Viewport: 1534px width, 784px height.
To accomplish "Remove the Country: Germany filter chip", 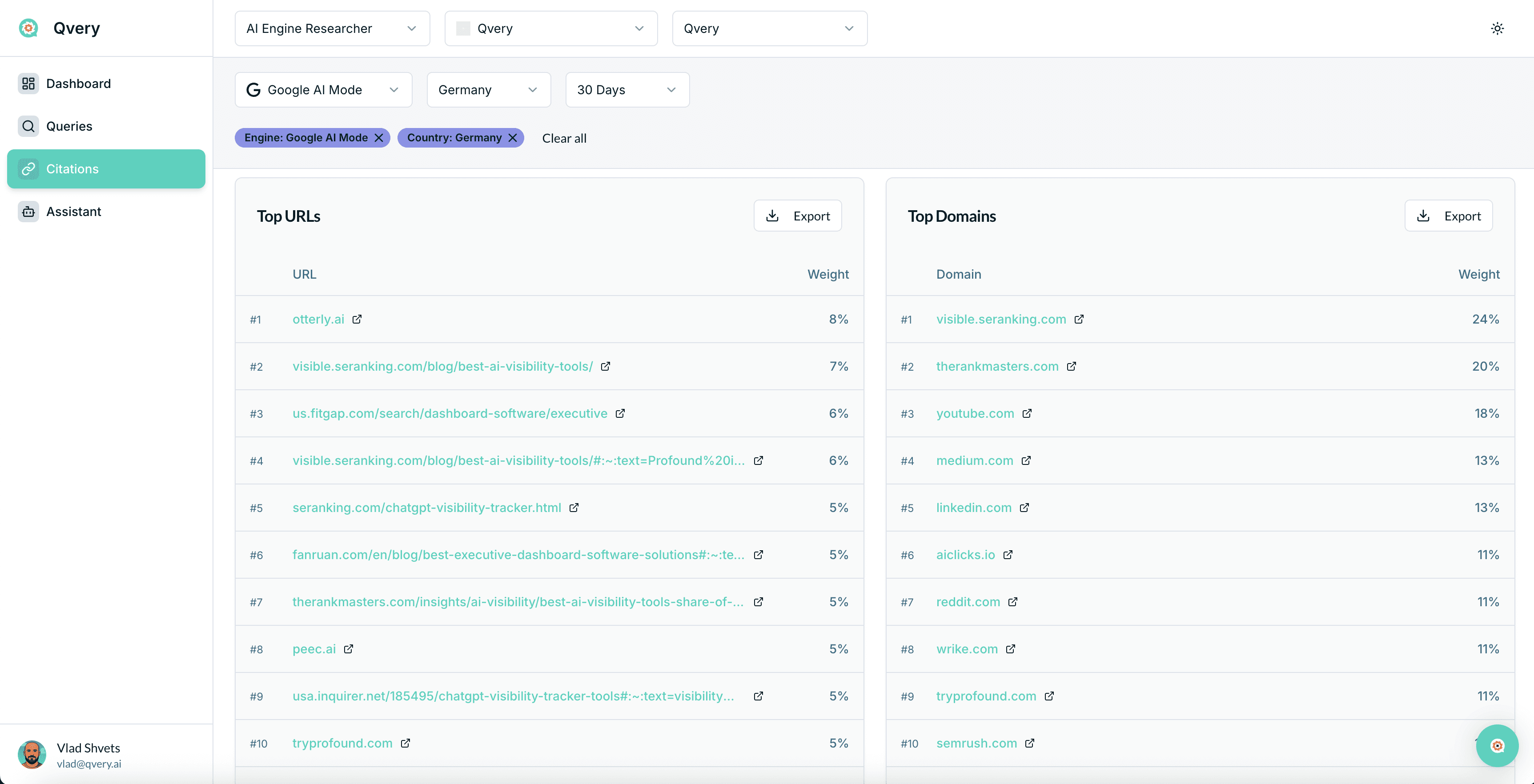I will click(x=513, y=137).
